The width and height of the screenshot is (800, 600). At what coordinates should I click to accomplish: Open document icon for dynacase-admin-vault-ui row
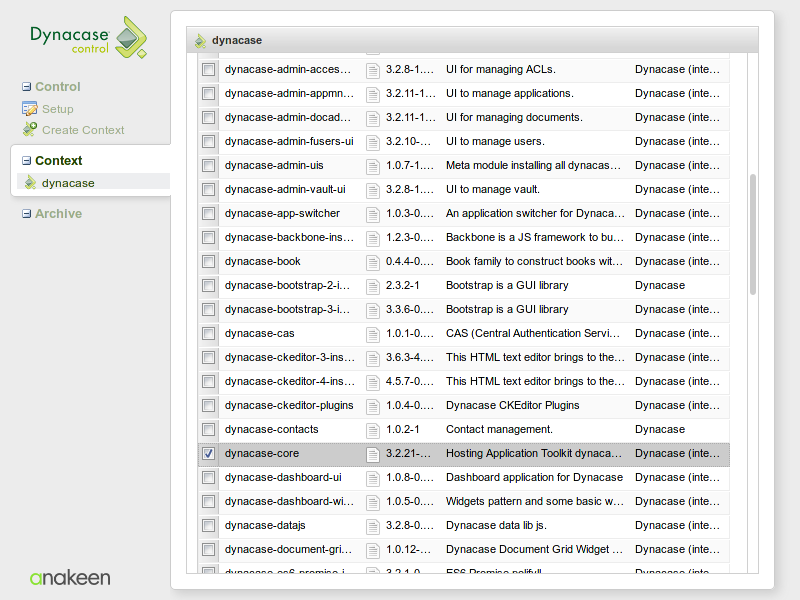click(x=373, y=190)
